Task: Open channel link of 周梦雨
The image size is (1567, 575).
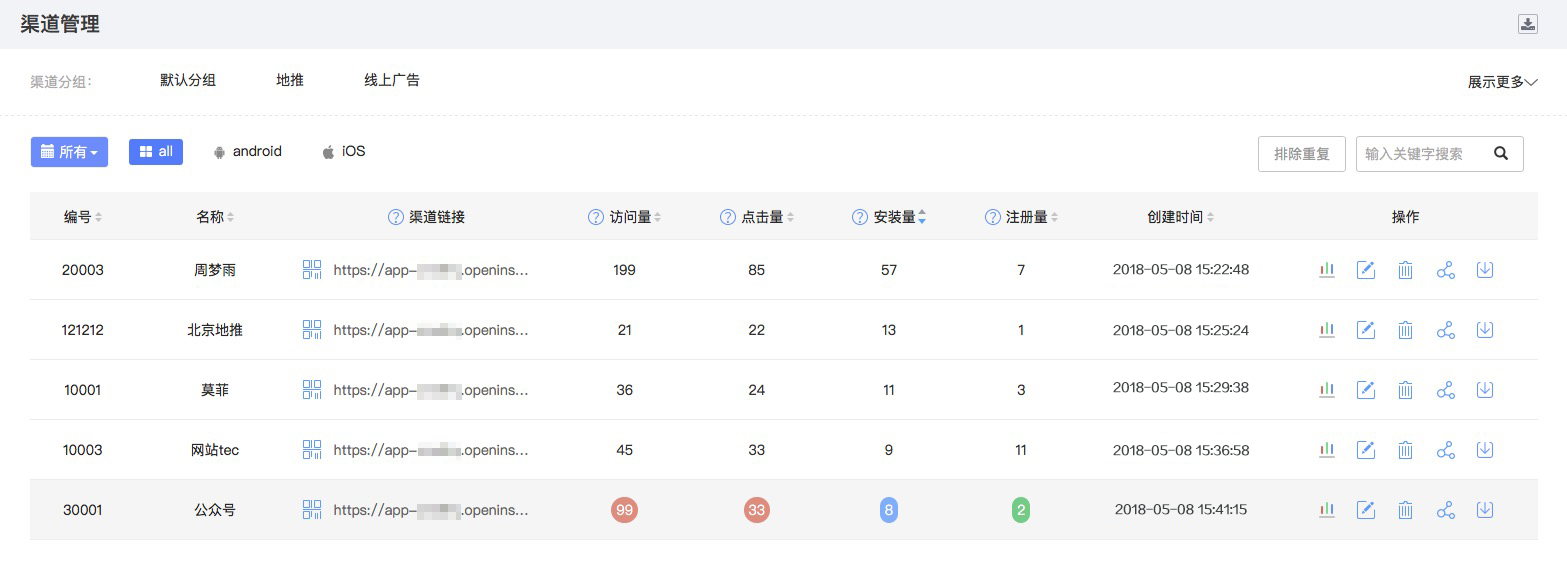Action: [430, 270]
